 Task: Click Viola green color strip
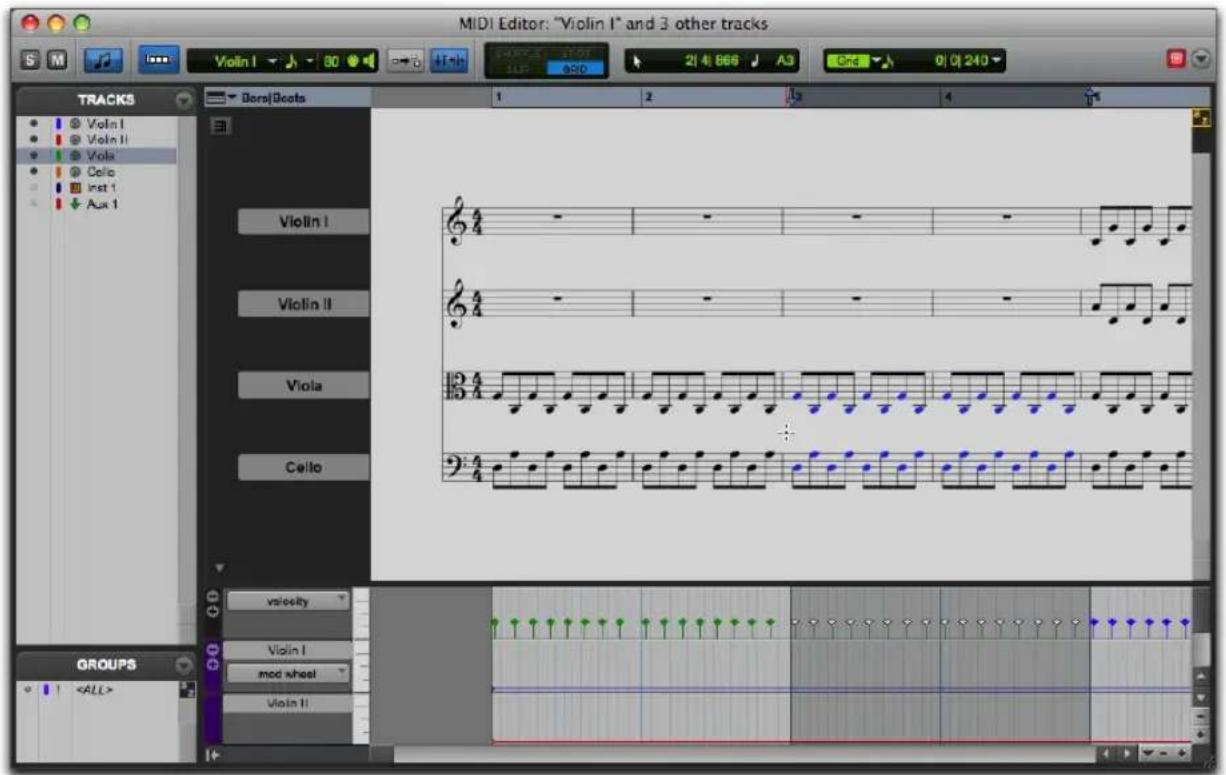[x=59, y=155]
